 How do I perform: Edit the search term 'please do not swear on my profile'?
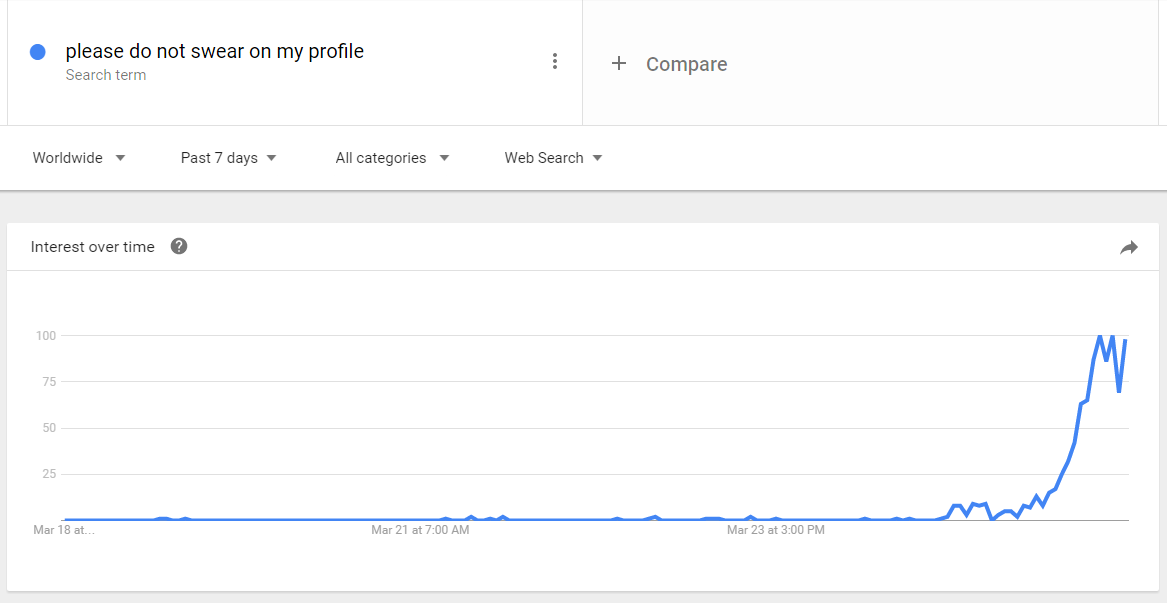[214, 51]
